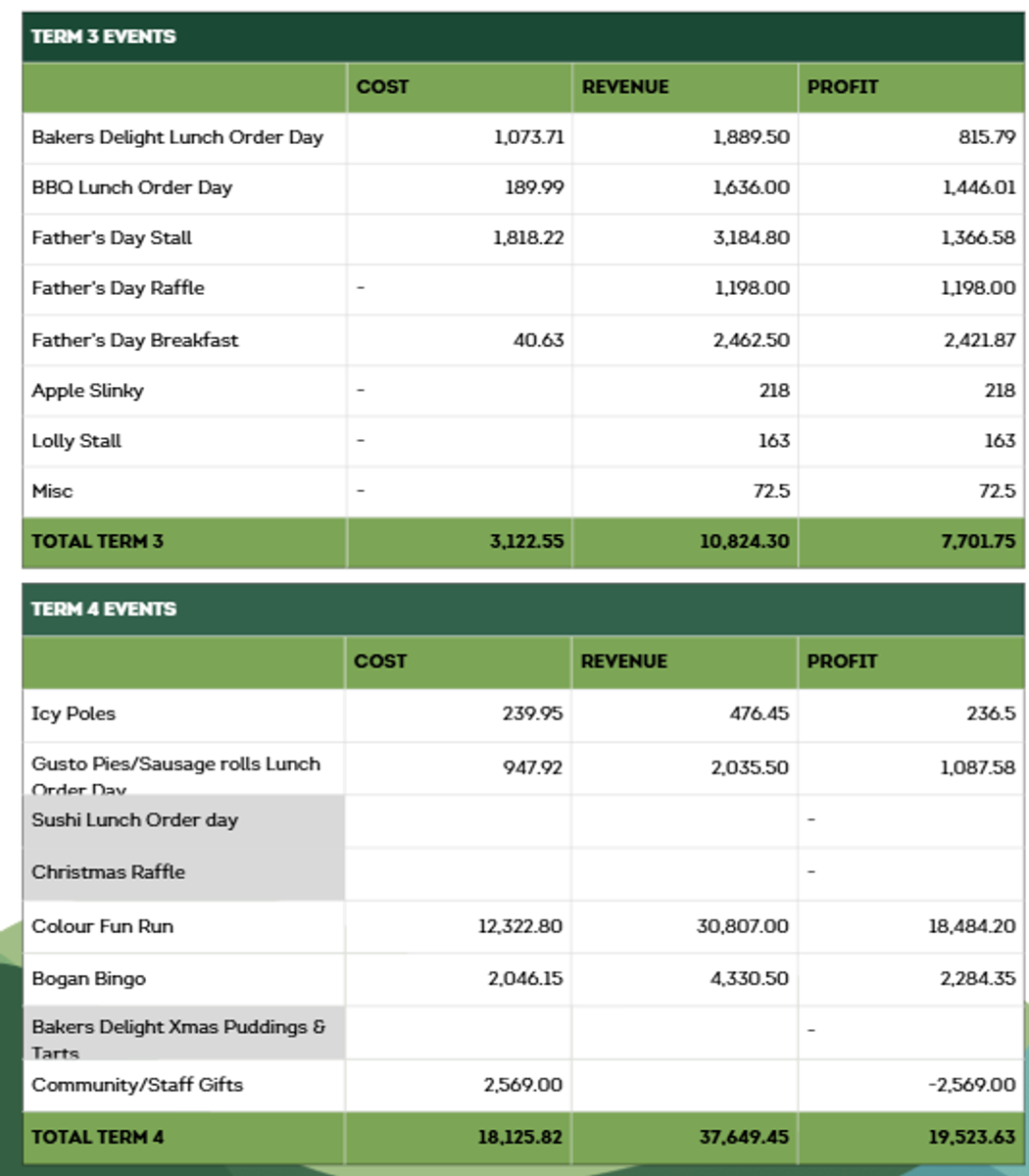Screen dimensions: 1029x1176
Task: Select the TOTAL TERM 3 profit 7,701.75
Action: click(x=977, y=541)
